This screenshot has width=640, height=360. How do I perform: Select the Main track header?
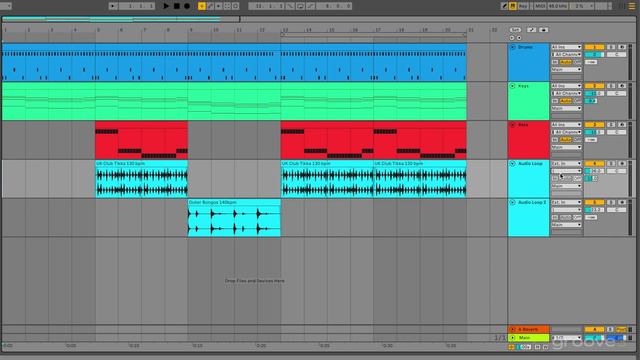[529, 338]
